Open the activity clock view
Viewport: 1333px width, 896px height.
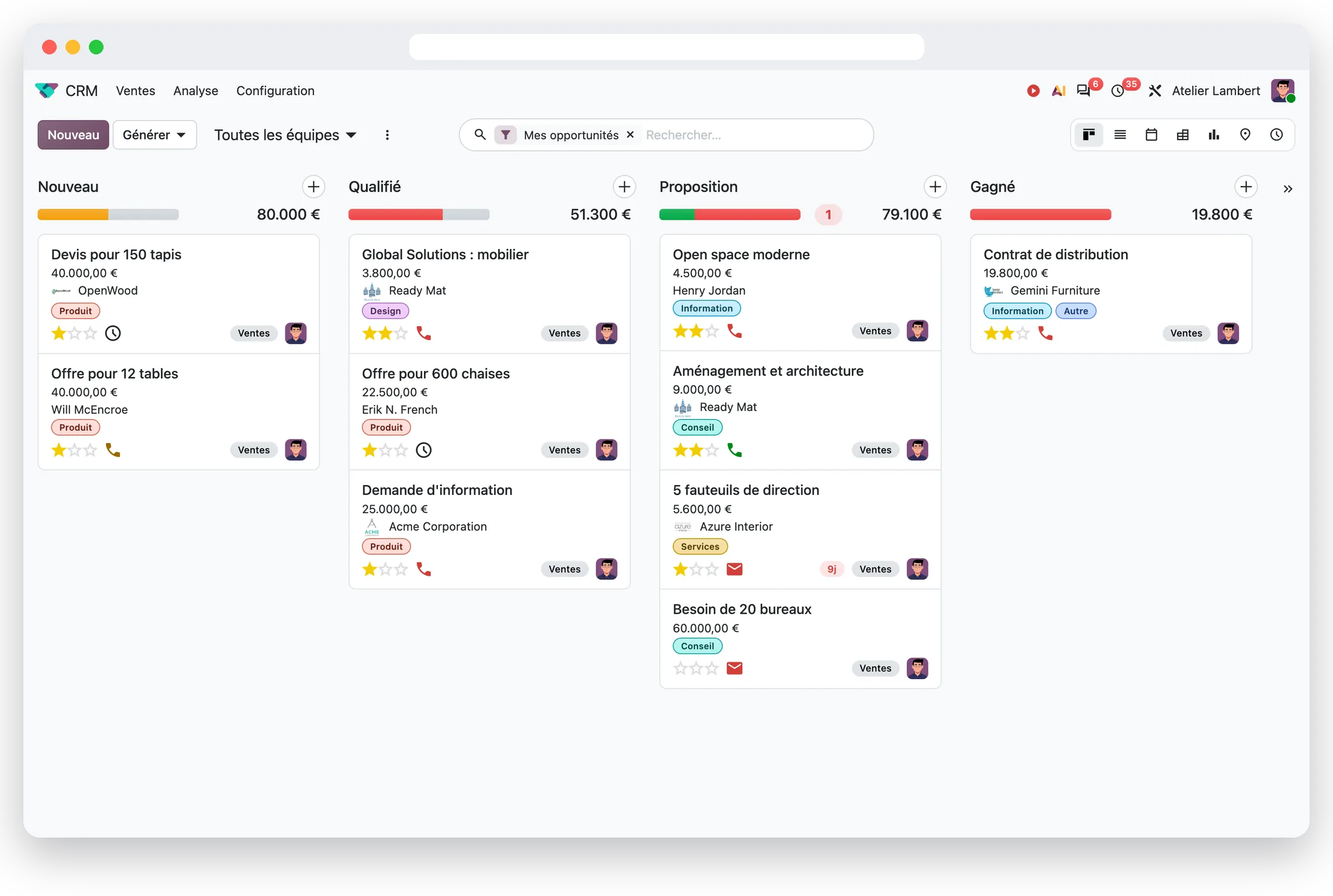(1276, 135)
